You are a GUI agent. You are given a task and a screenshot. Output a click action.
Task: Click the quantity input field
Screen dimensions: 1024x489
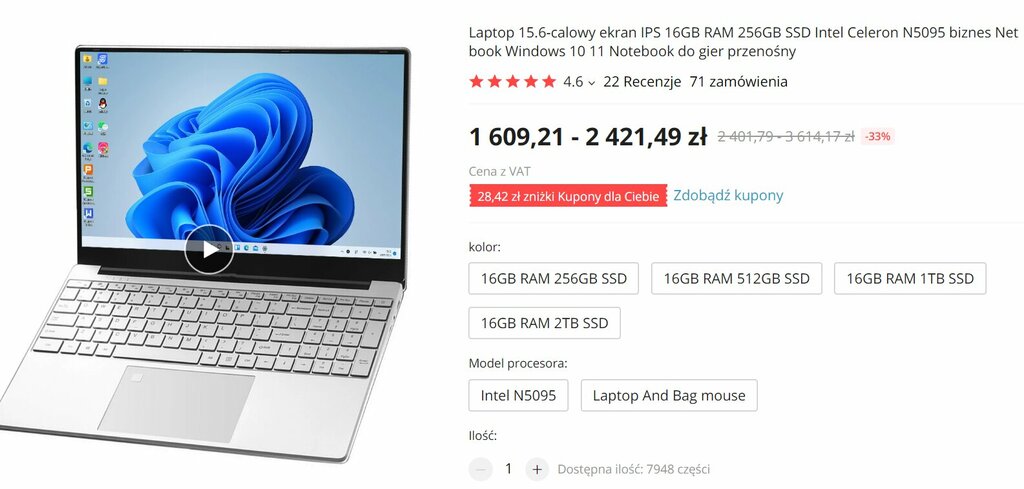click(509, 469)
